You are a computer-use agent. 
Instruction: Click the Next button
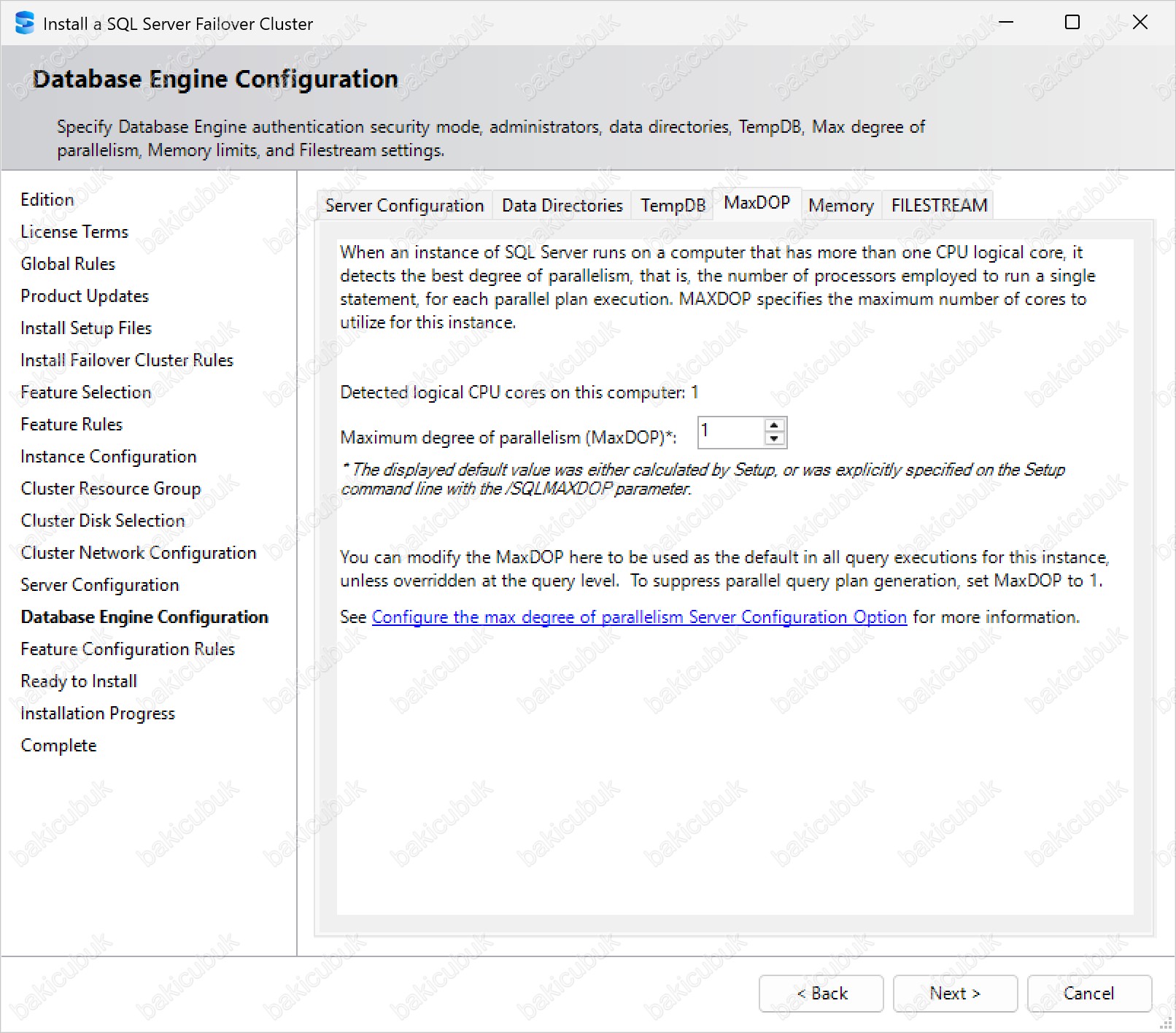[x=954, y=994]
